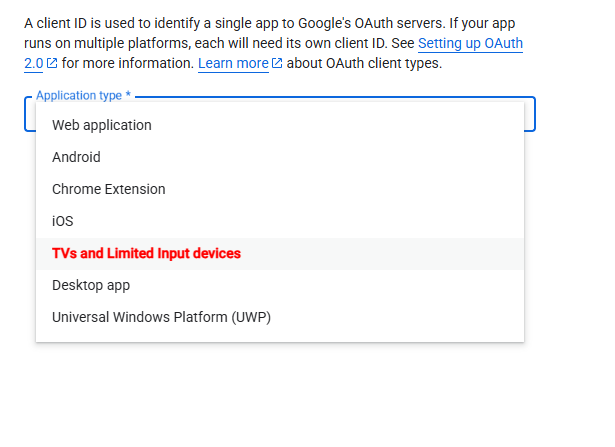
Task: Select iOS as application type
Action: tap(62, 222)
